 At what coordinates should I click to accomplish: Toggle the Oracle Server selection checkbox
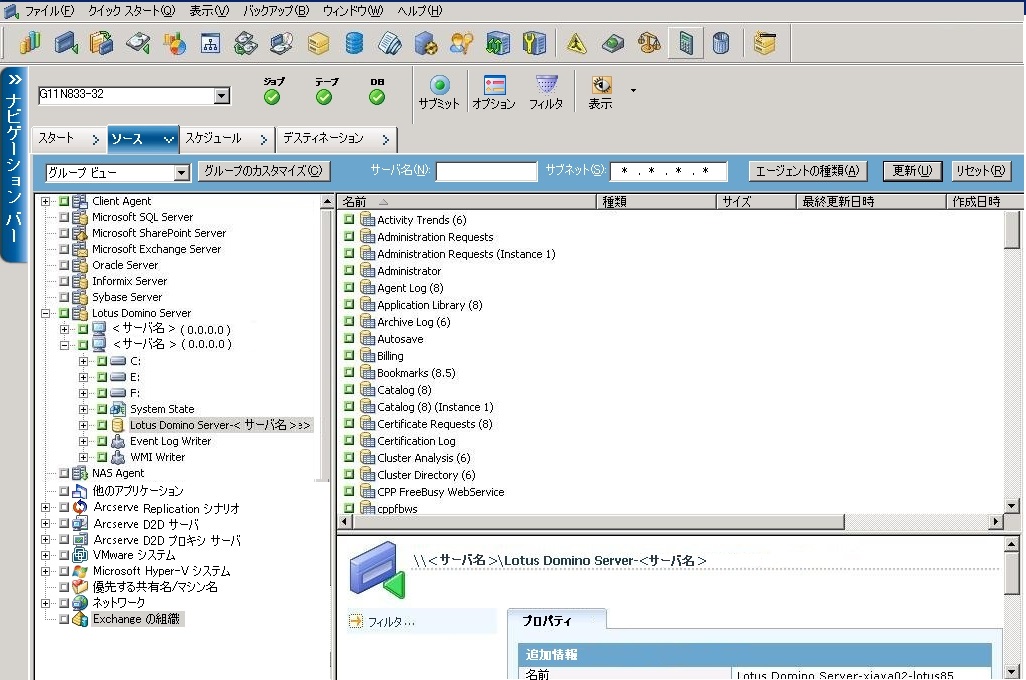[64, 265]
